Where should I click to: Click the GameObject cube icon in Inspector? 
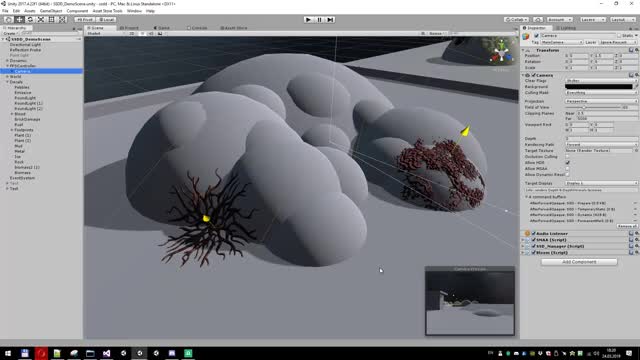[x=526, y=36]
